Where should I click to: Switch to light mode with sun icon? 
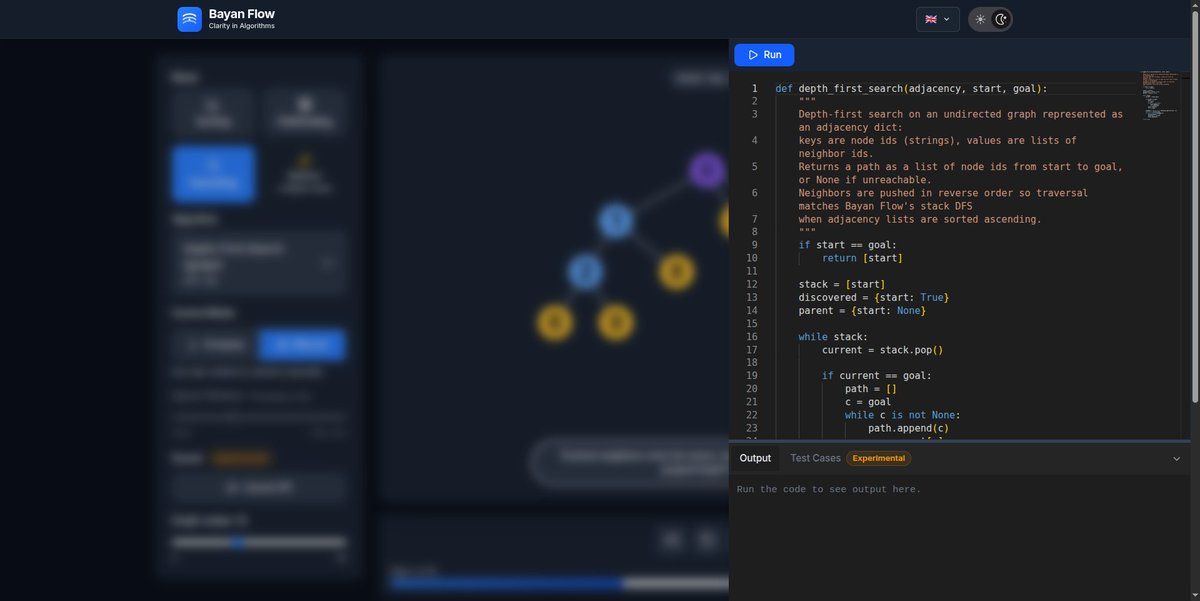click(x=980, y=19)
